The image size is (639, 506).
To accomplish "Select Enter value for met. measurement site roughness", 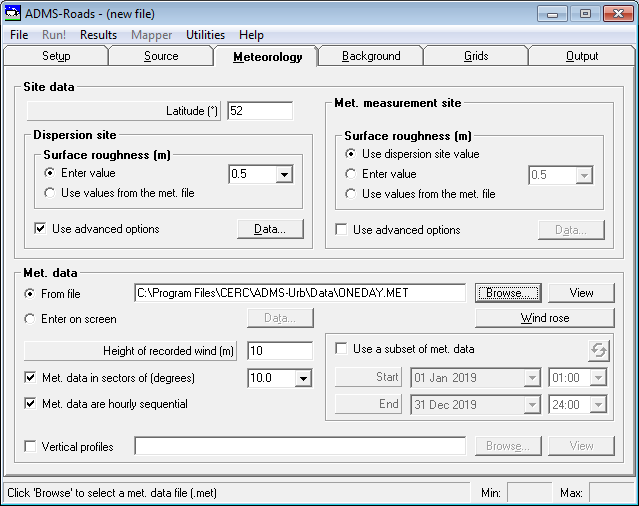I will 350,174.
